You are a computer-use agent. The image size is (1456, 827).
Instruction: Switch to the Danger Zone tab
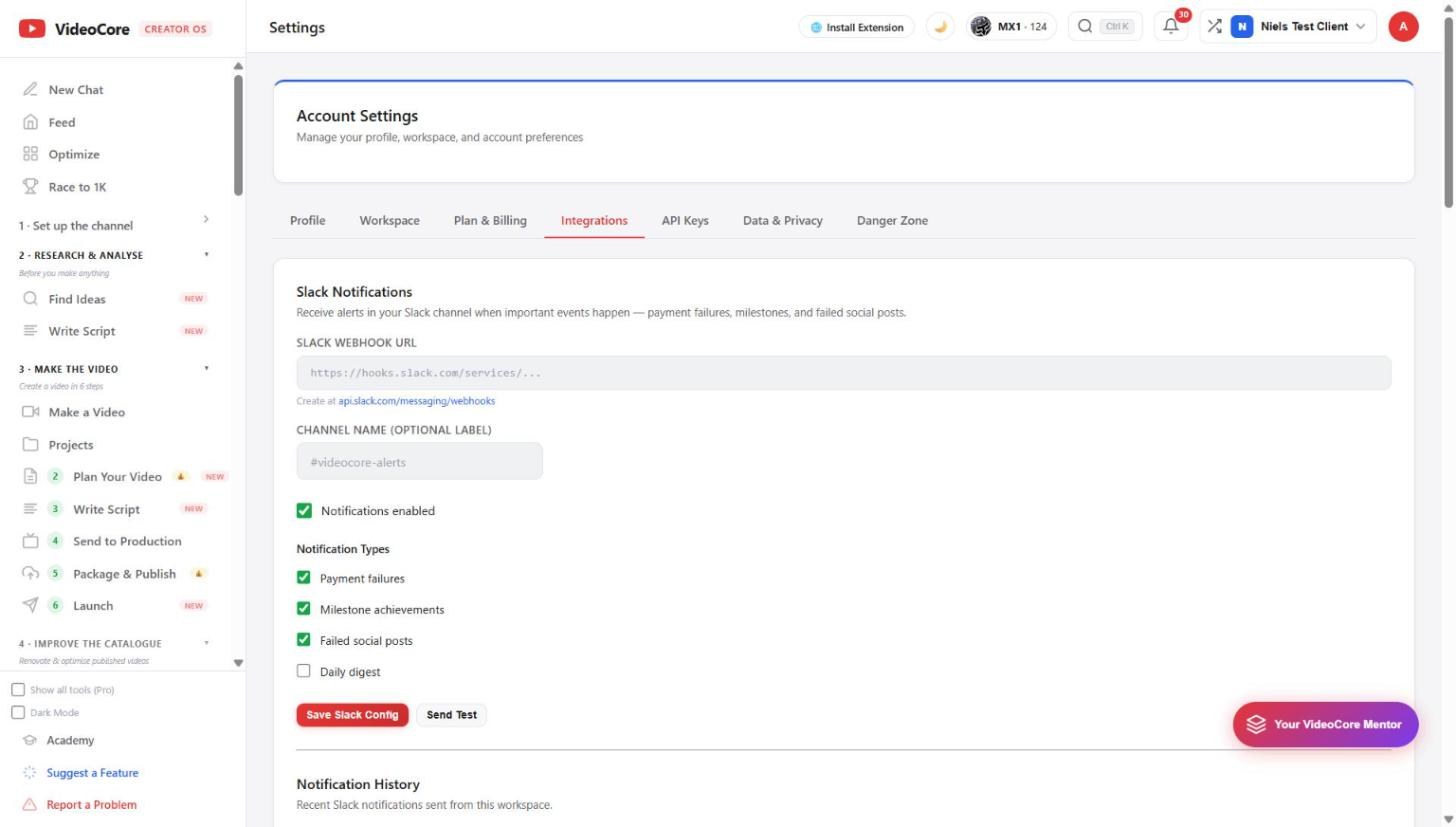[892, 221]
